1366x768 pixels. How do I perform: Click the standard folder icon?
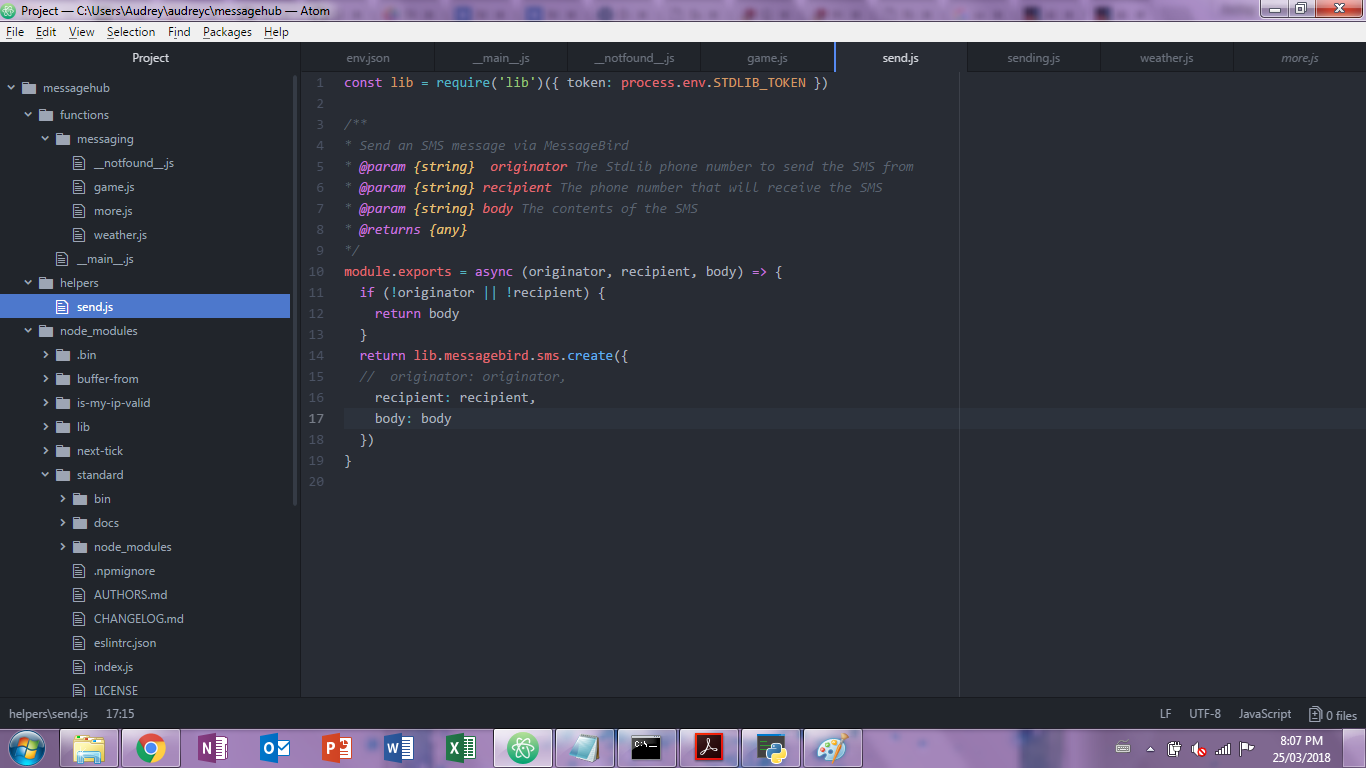point(63,475)
